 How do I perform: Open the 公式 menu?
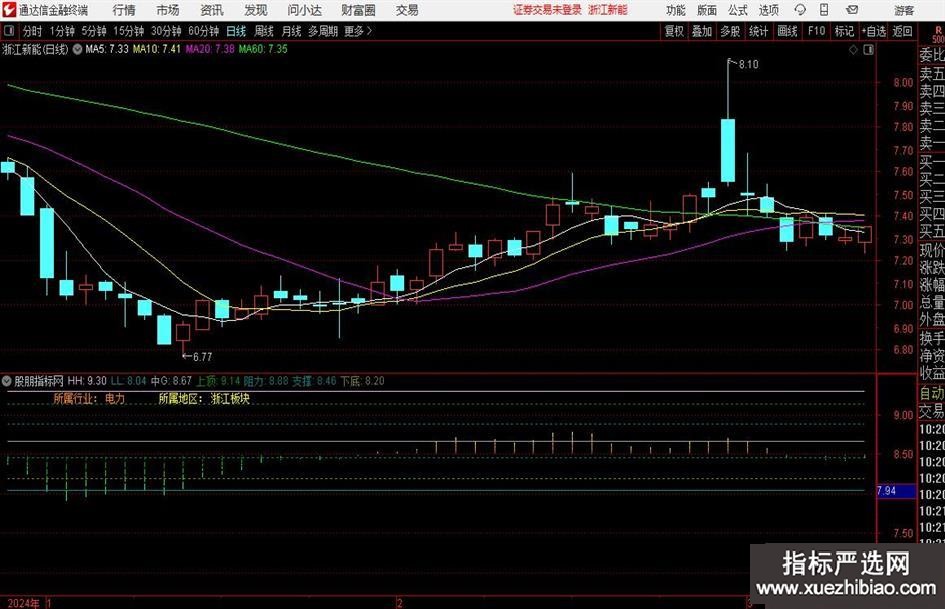pos(738,10)
